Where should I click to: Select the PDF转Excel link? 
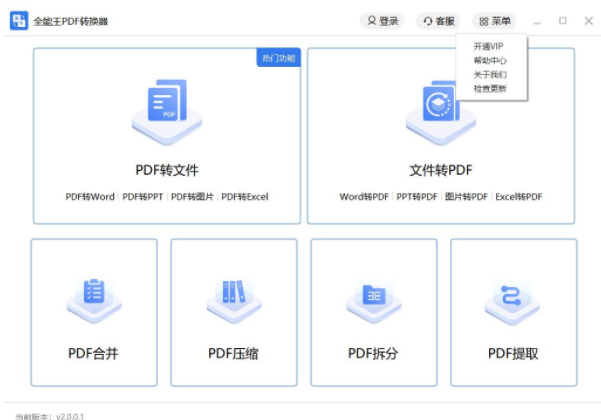tap(245, 197)
